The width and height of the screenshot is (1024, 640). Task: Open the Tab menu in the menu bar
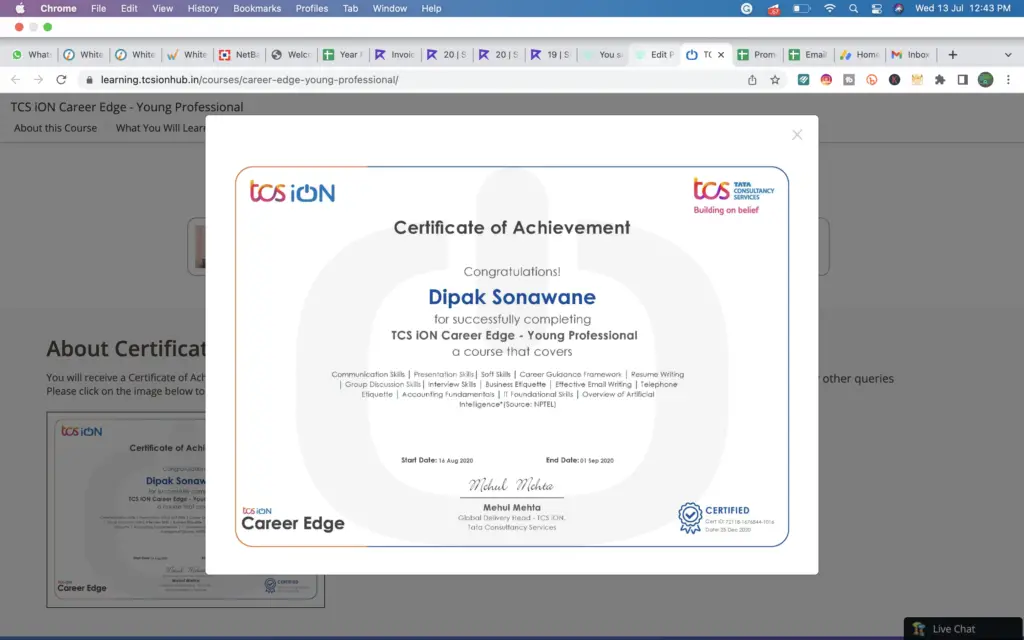click(x=351, y=8)
